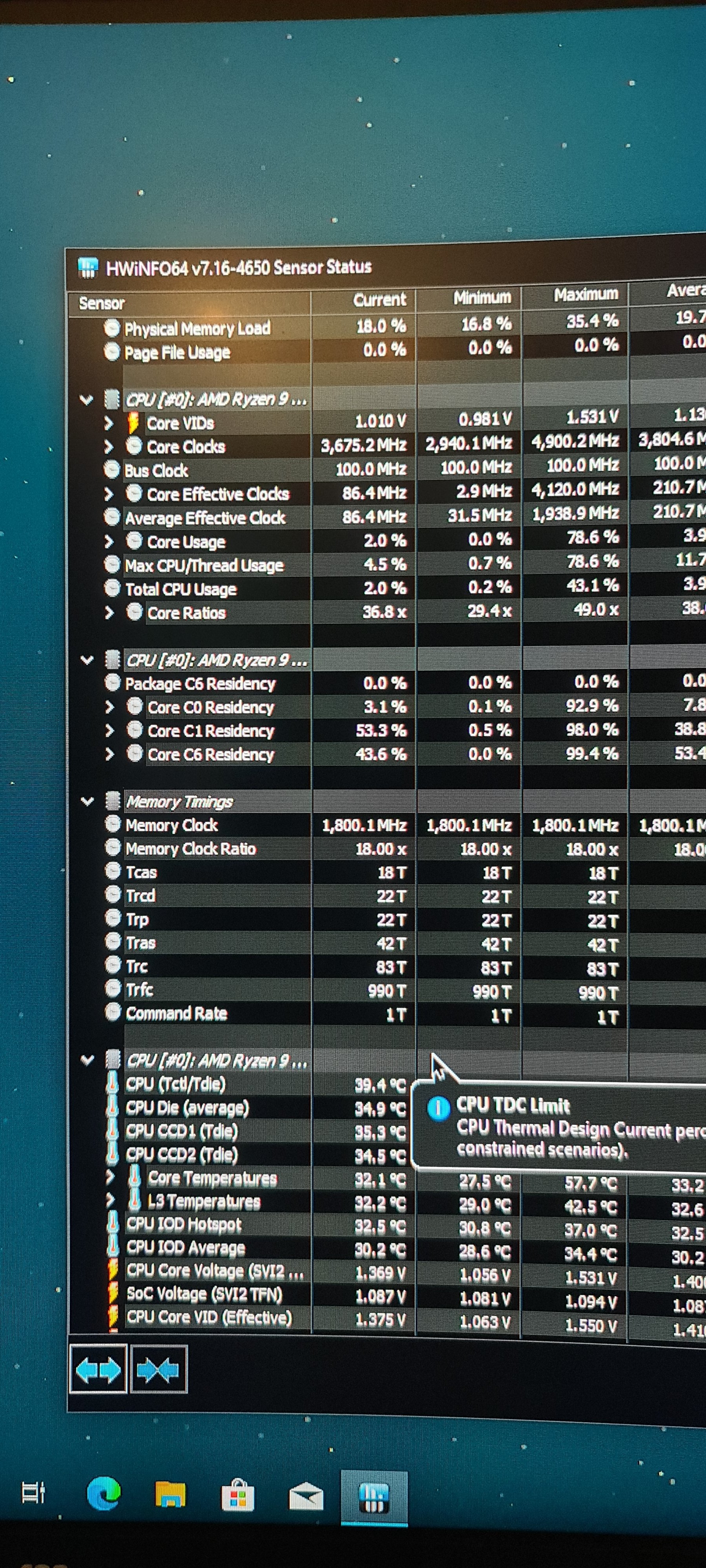Select the Memory Clock Ratio row
Screen dimensions: 706x1568
coord(191,849)
